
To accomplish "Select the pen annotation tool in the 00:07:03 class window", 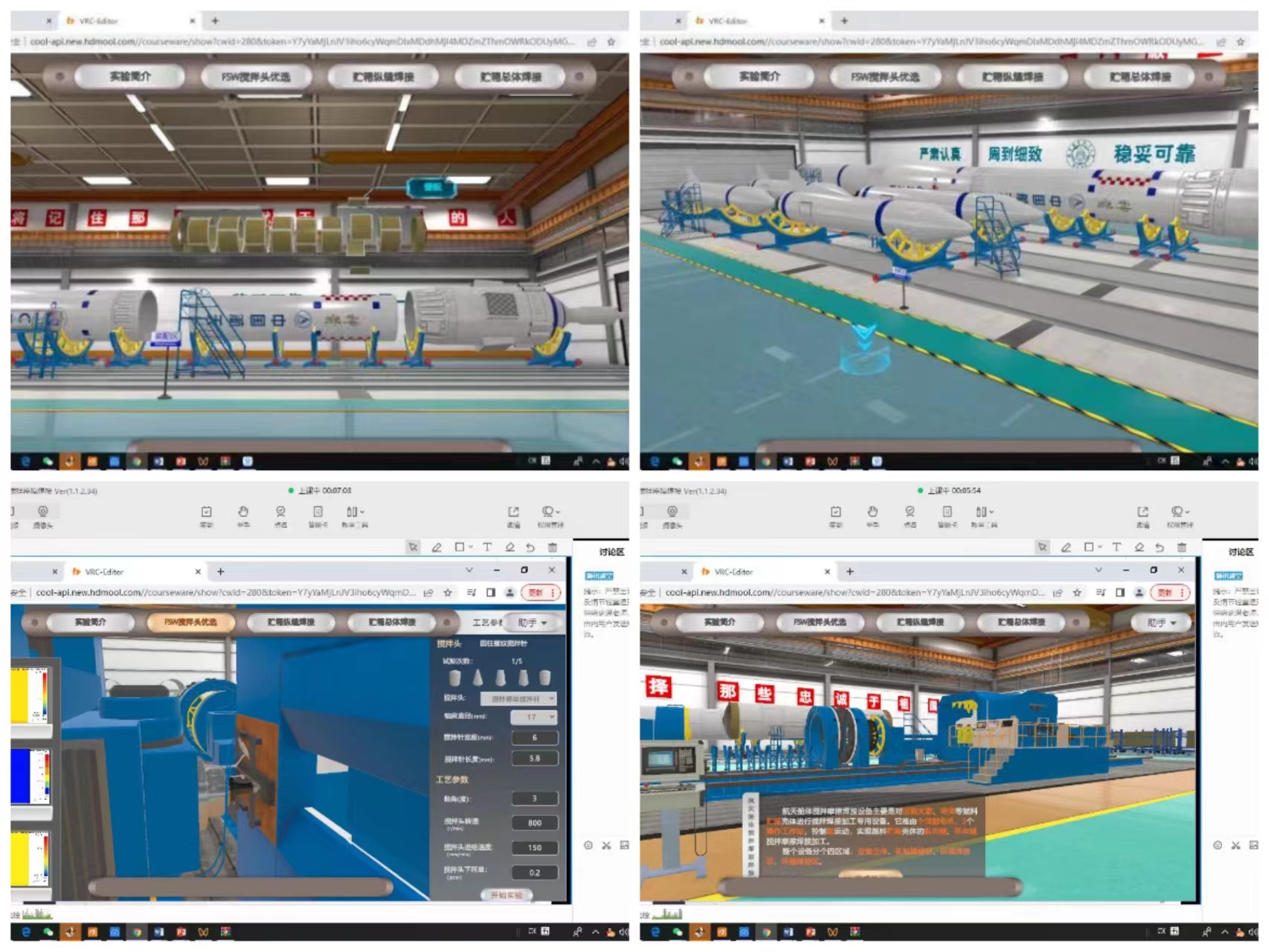I will [x=437, y=547].
